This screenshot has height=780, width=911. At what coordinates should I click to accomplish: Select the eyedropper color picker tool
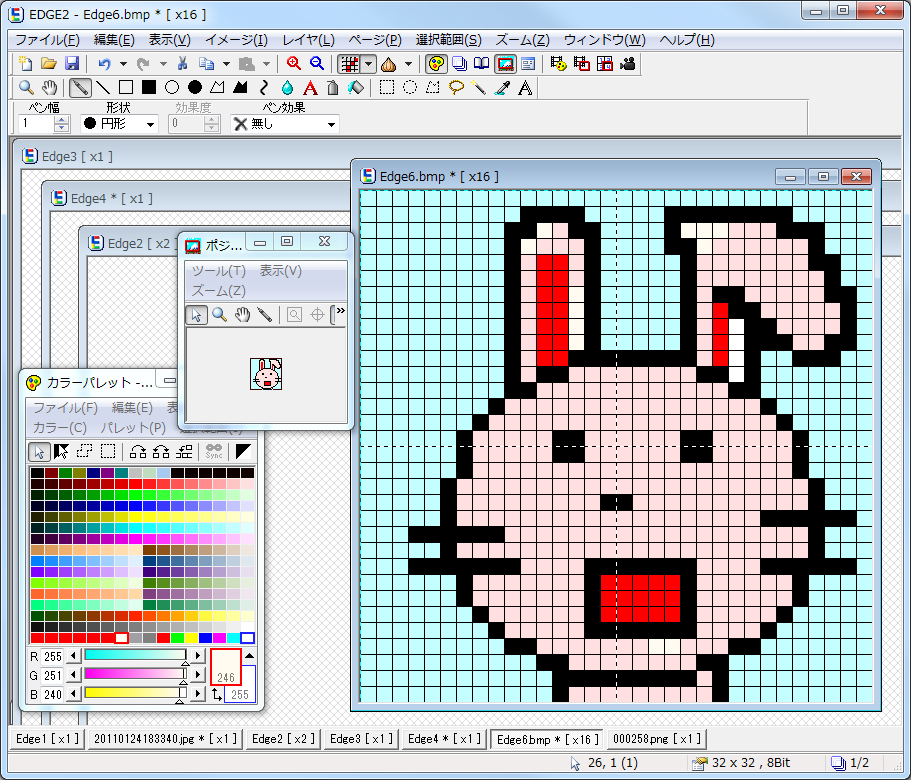tap(503, 88)
